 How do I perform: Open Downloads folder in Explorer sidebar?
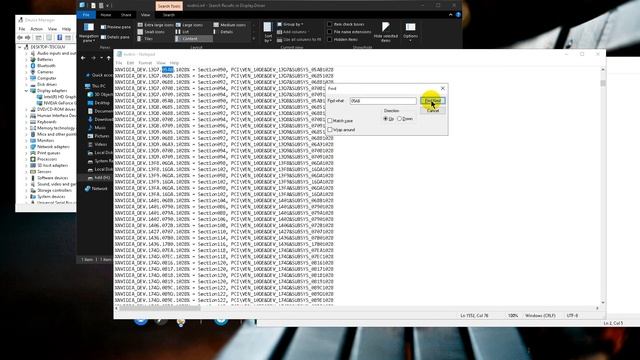pyautogui.click(x=100, y=119)
